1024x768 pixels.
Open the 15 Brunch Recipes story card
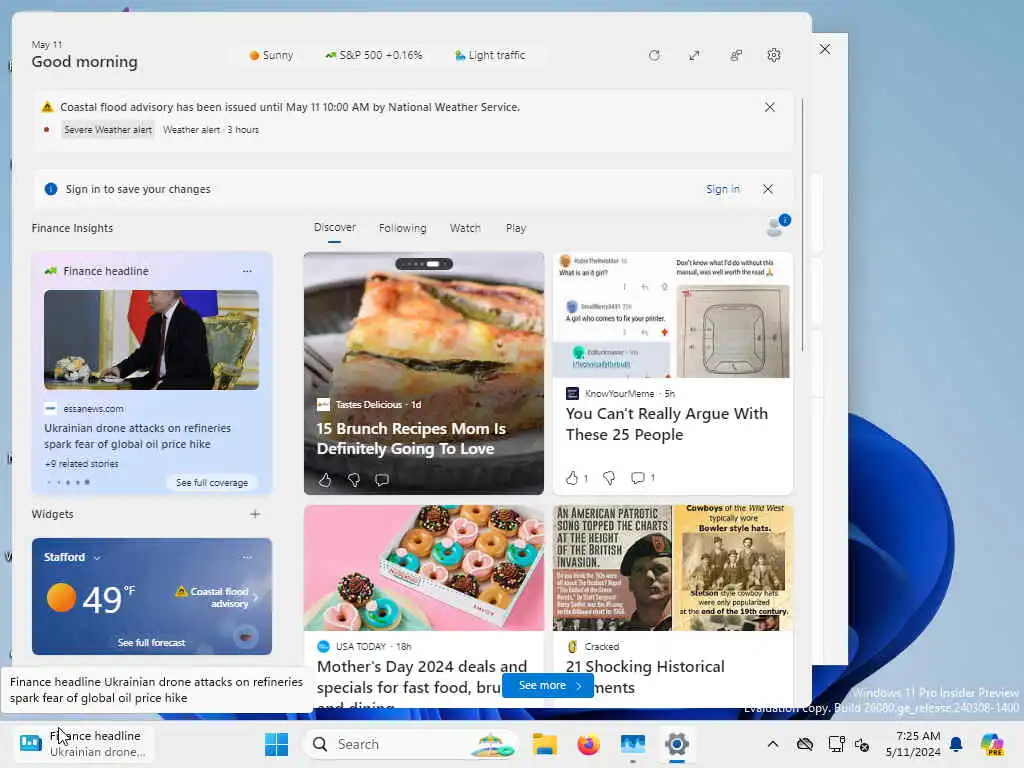point(424,373)
